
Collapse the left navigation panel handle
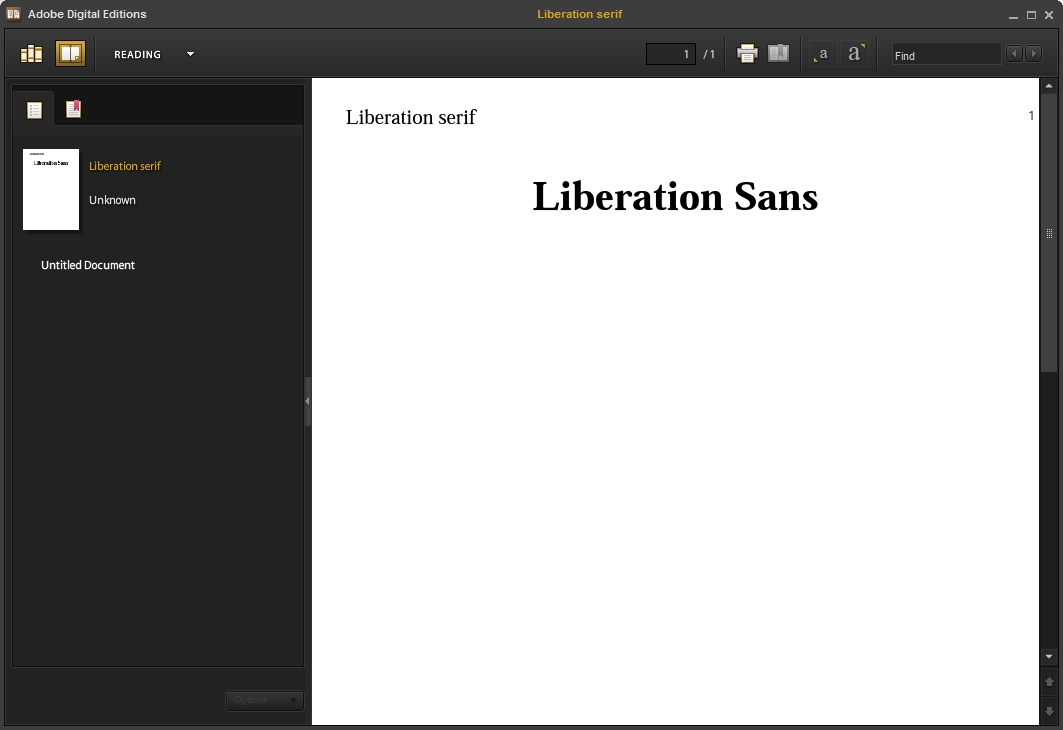coord(307,401)
